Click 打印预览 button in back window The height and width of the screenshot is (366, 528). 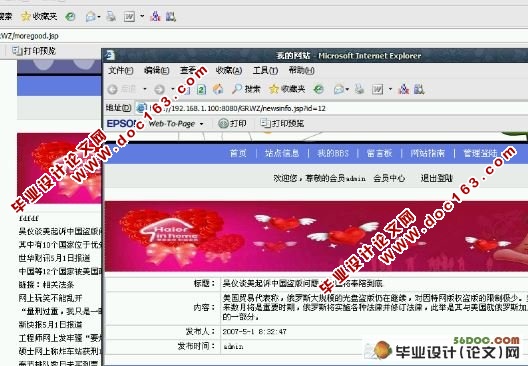[x=34, y=51]
